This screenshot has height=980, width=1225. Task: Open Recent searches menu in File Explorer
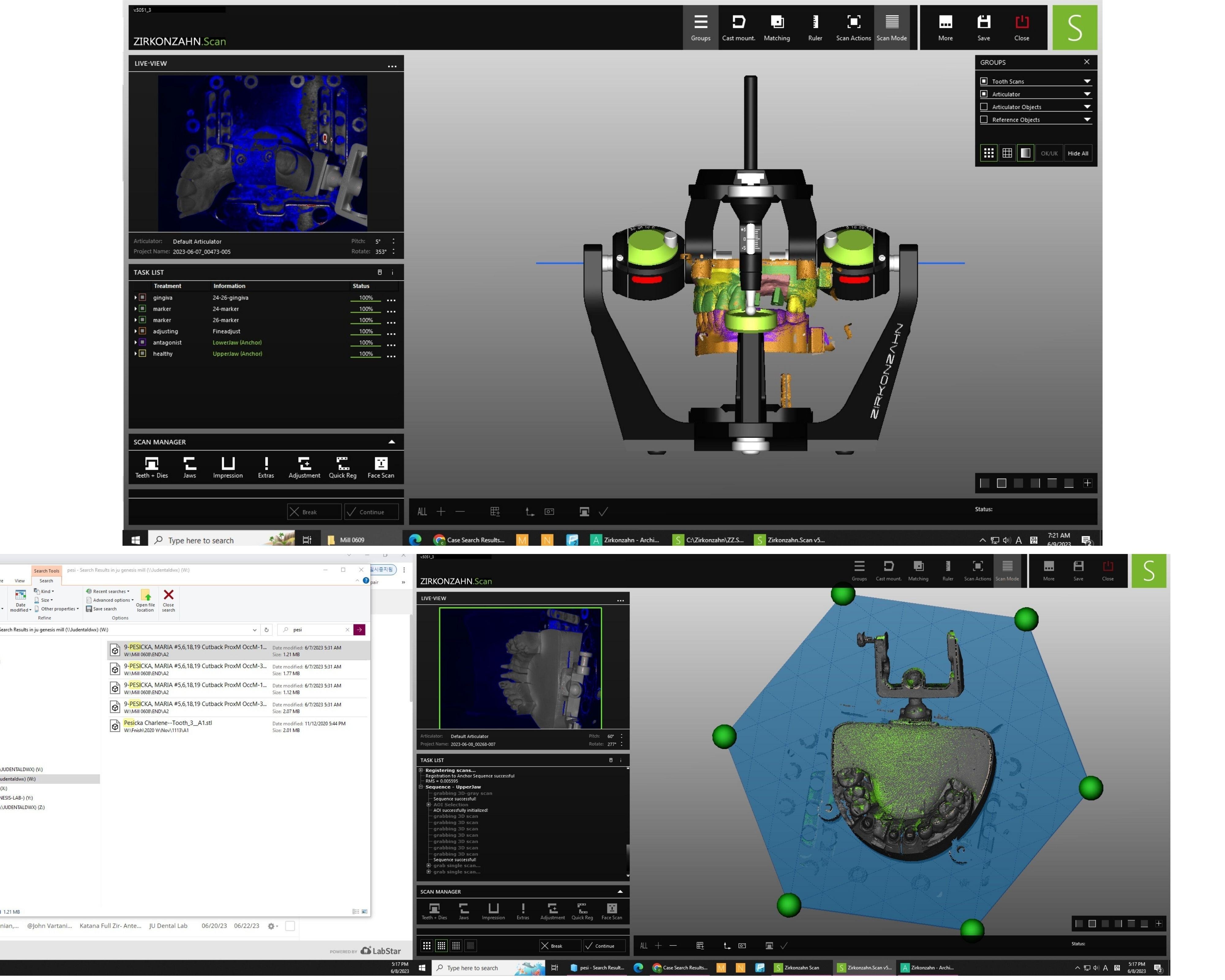point(108,591)
